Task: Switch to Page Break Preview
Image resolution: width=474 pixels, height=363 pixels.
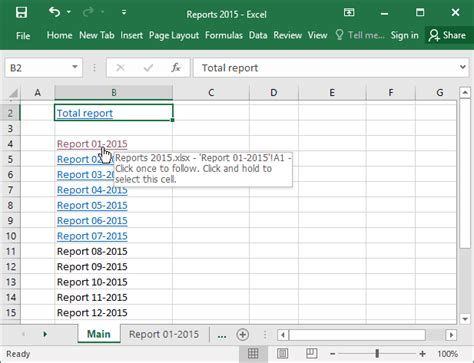Action: coord(311,353)
